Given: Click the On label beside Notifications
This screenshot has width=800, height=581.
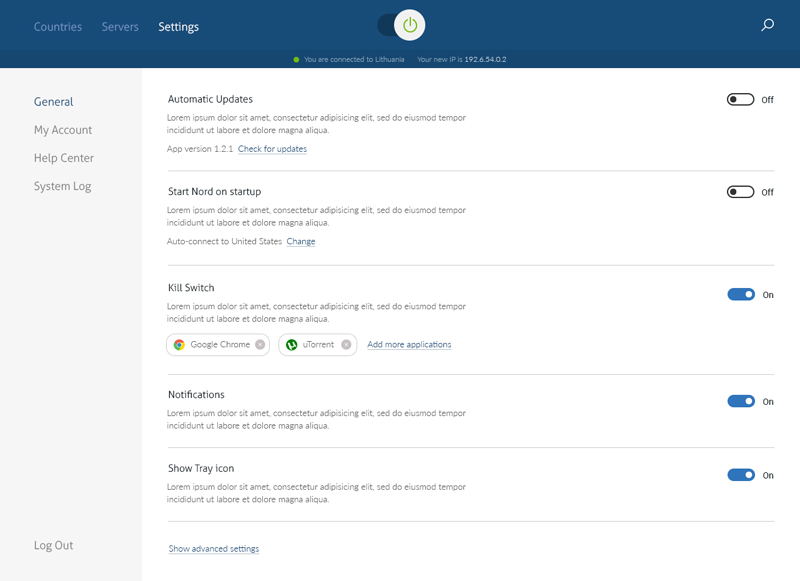Looking at the screenshot, I should pyautogui.click(x=768, y=402).
